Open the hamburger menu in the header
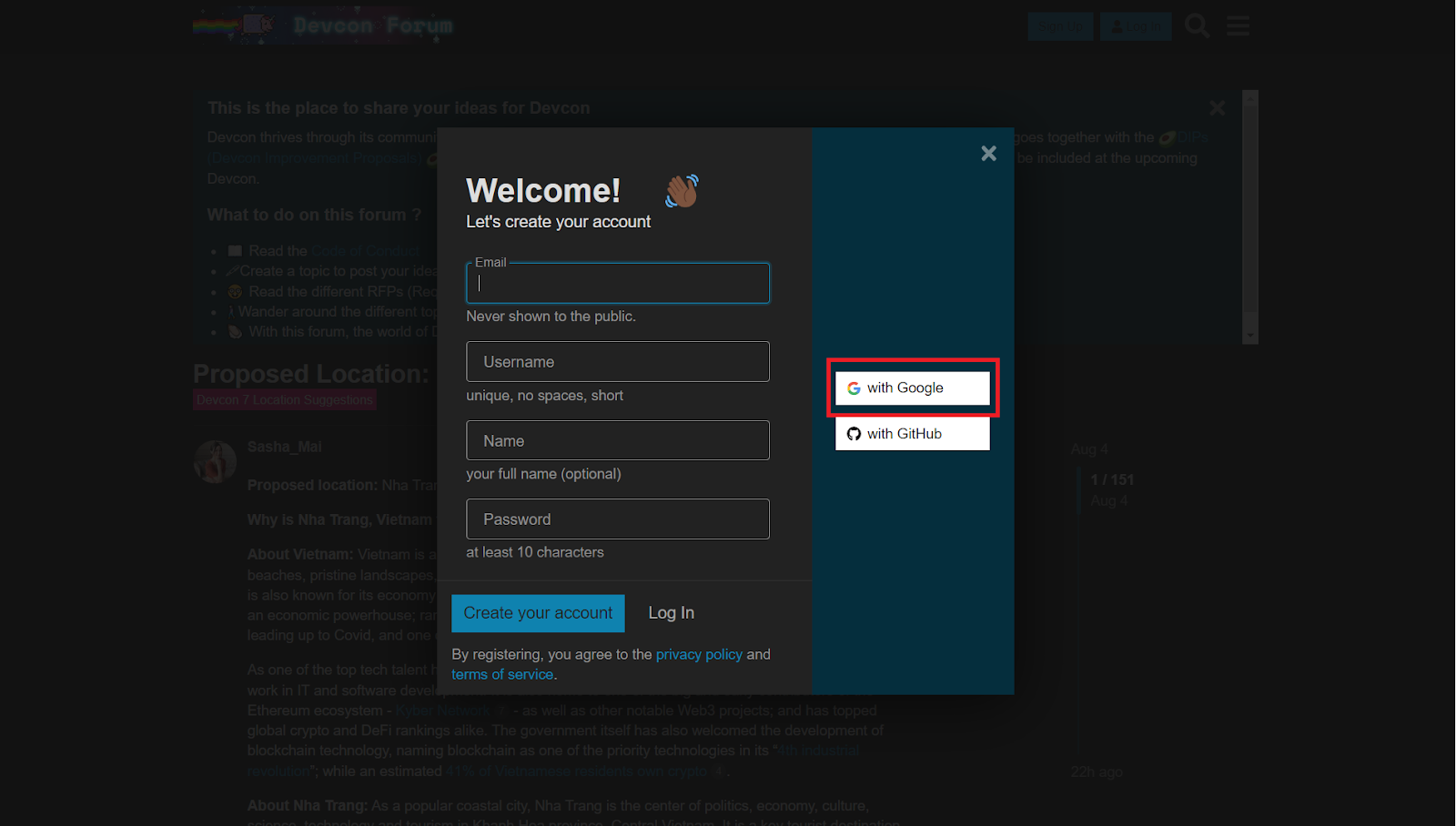 [1238, 26]
